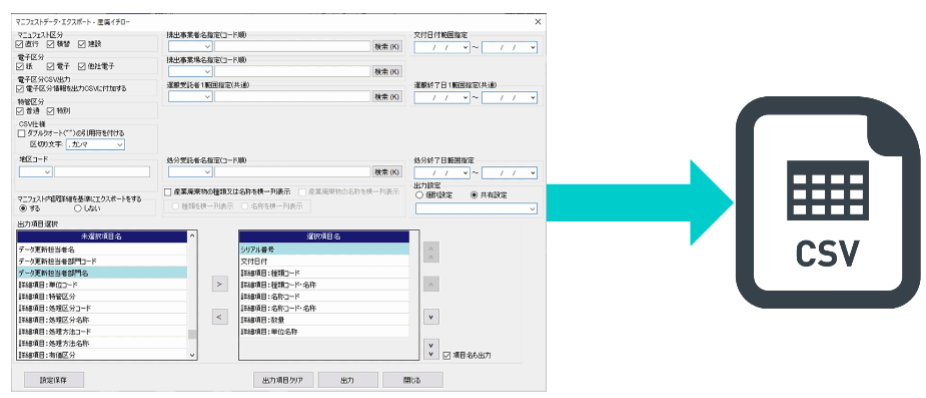
Task: Select シリアル番号 in the selected items list
Action: point(324,249)
